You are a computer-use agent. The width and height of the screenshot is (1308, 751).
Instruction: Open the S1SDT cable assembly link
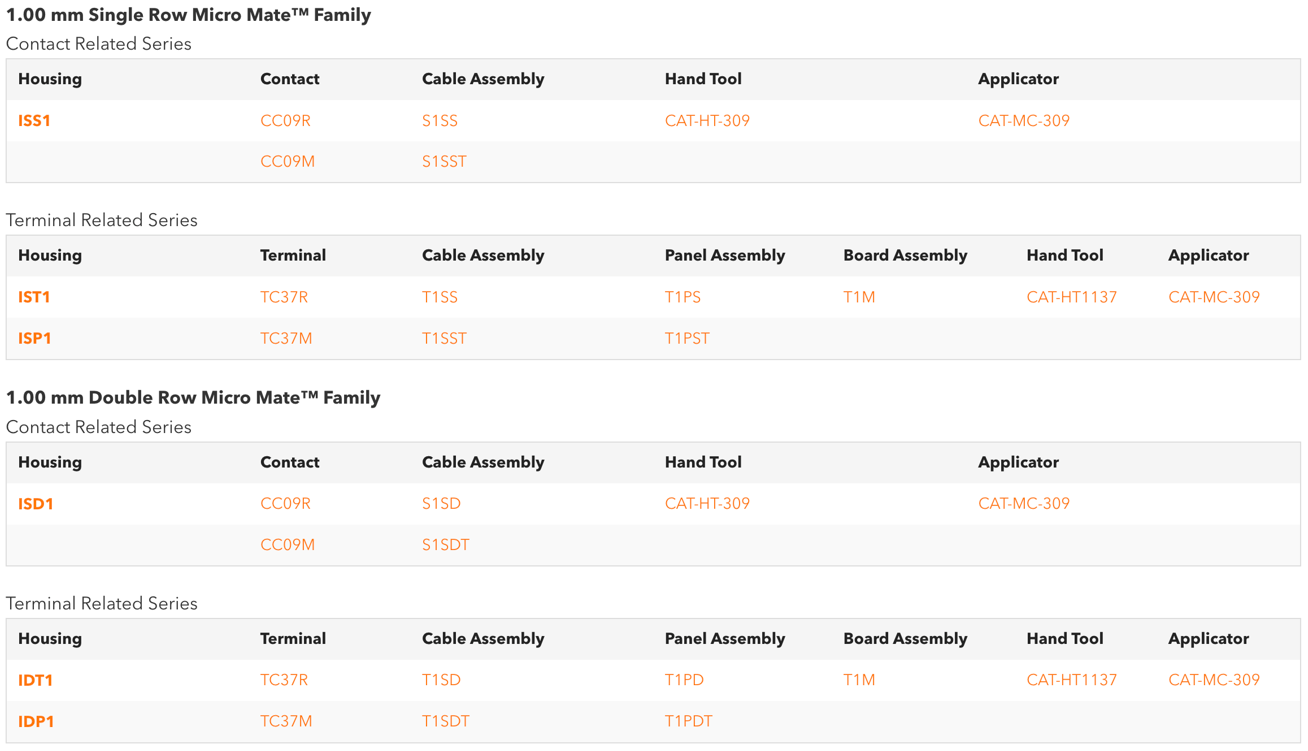click(x=446, y=545)
